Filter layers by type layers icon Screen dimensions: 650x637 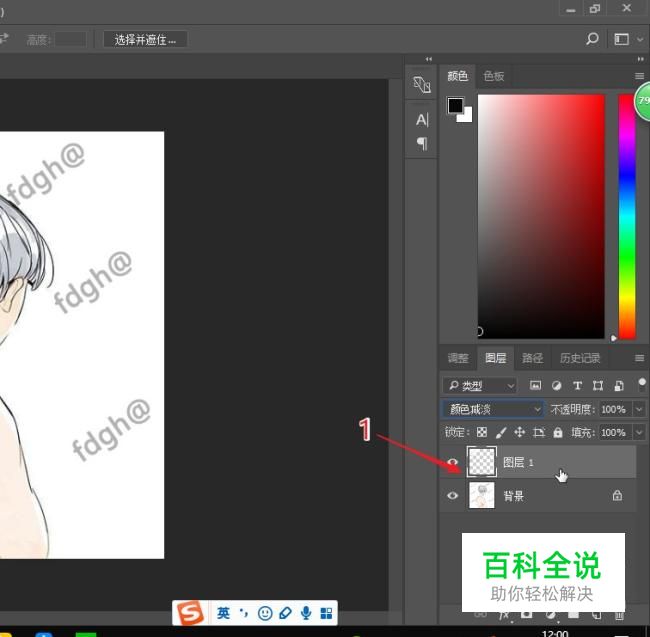(577, 385)
